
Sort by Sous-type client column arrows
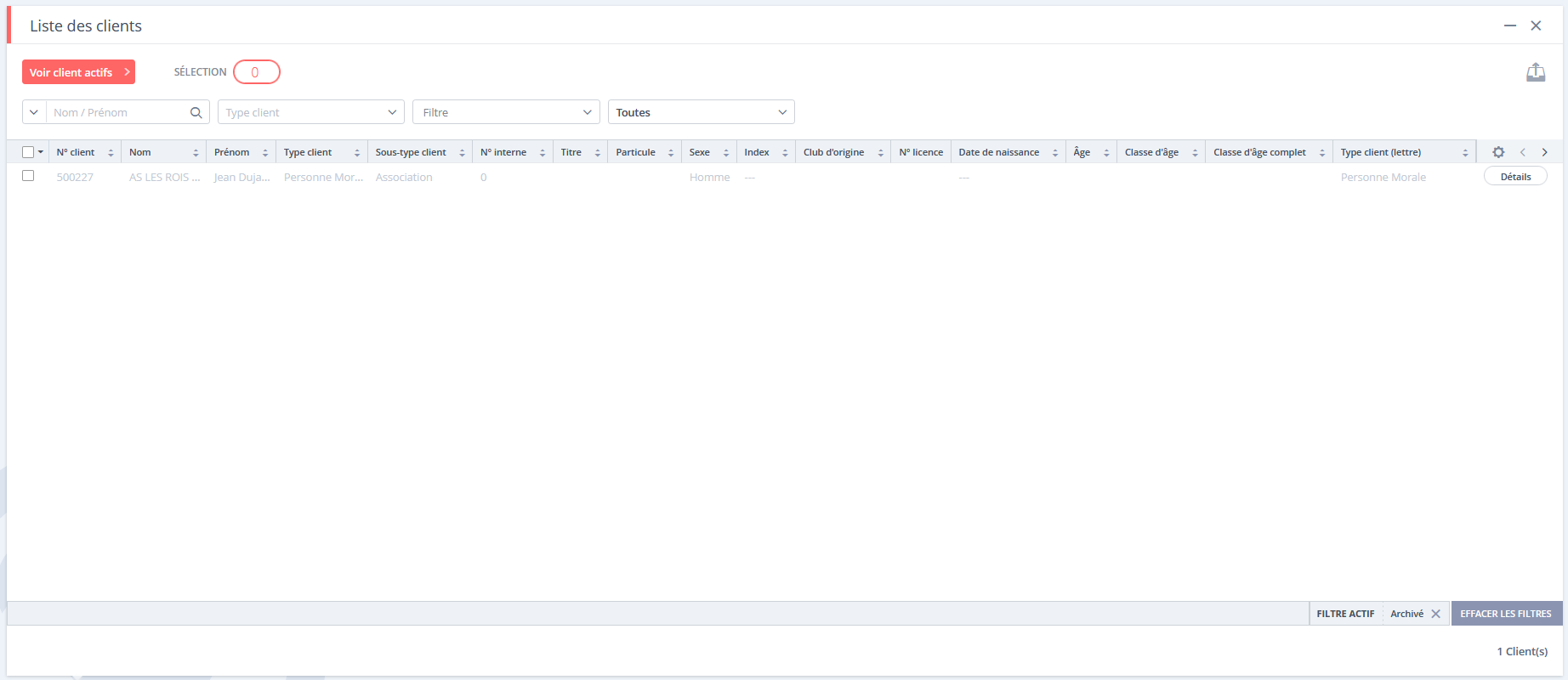click(x=462, y=153)
